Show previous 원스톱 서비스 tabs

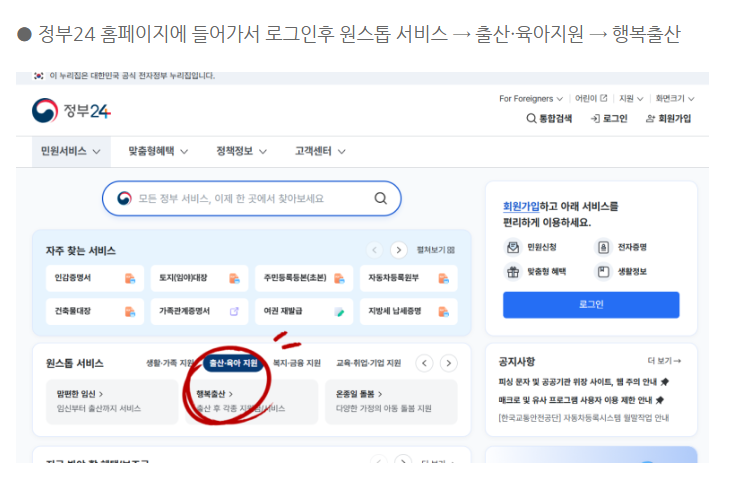[424, 363]
